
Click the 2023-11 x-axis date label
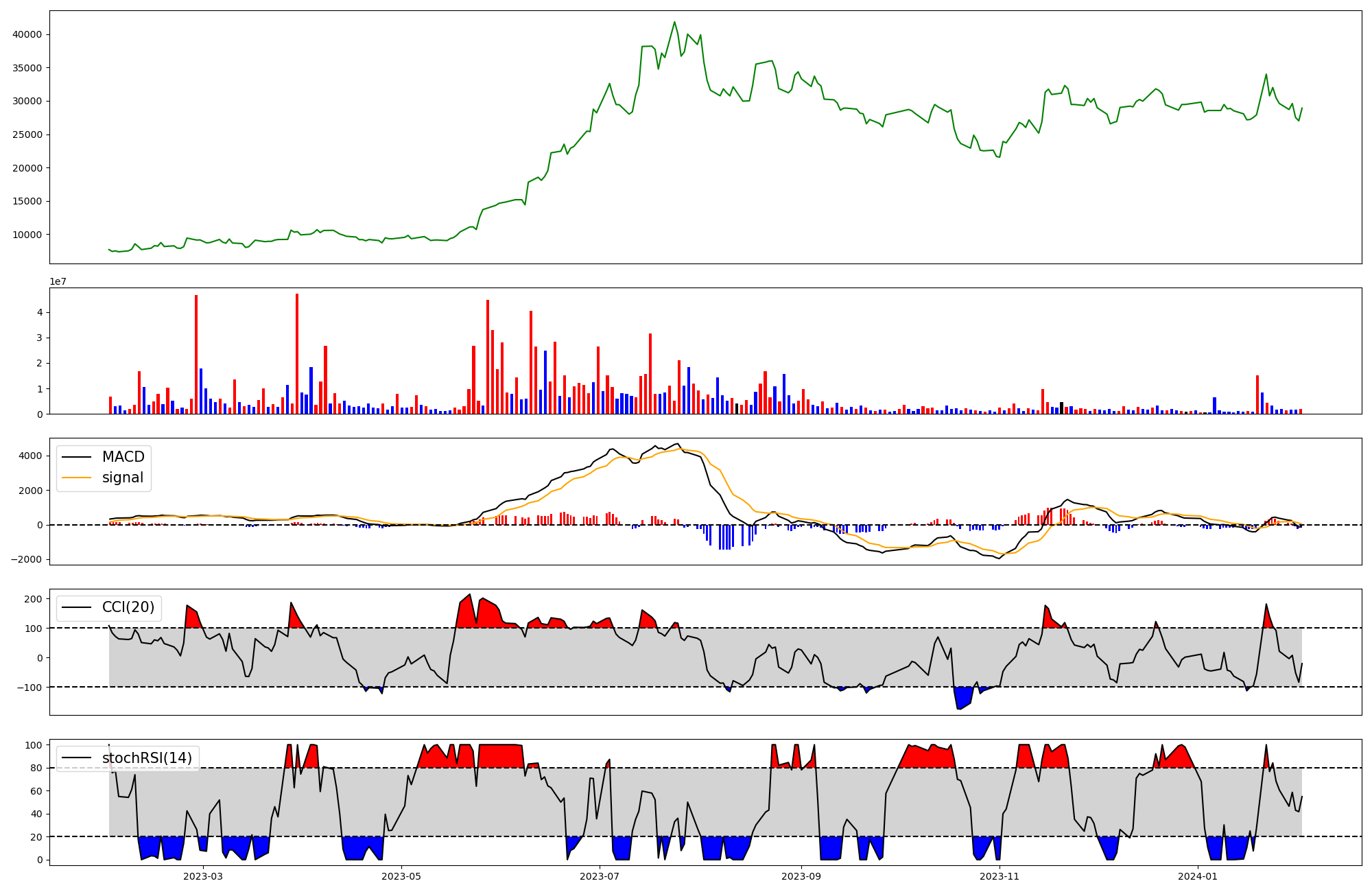(x=1000, y=876)
